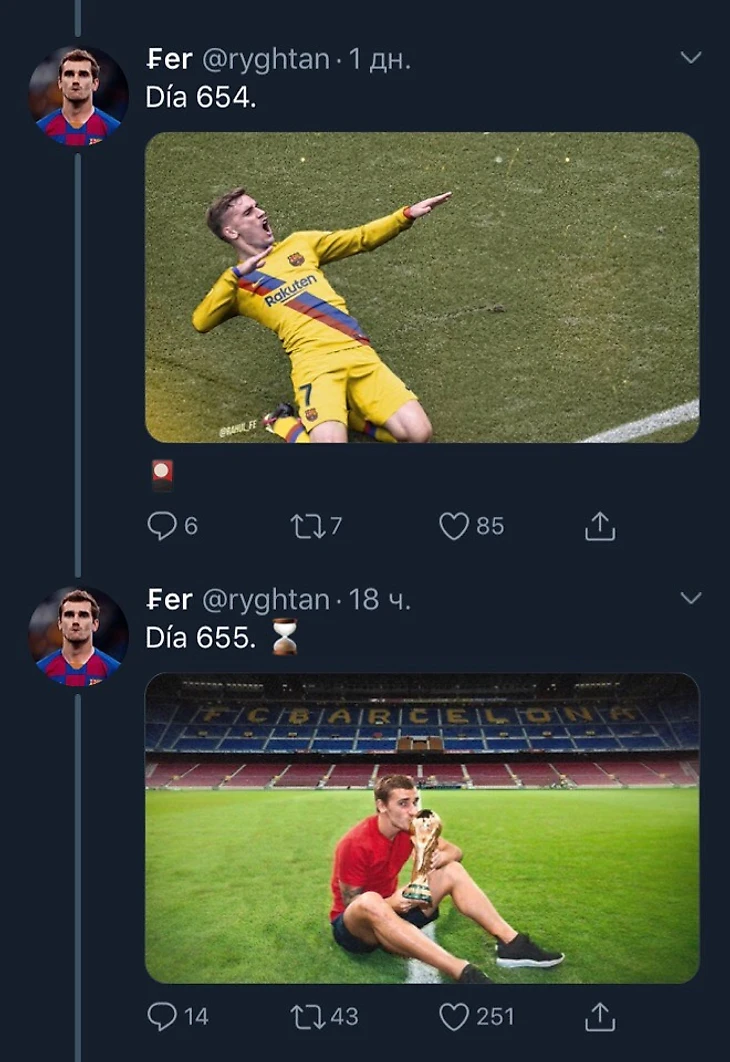Open tweet options chevron on Día 654 tweet

(x=691, y=58)
